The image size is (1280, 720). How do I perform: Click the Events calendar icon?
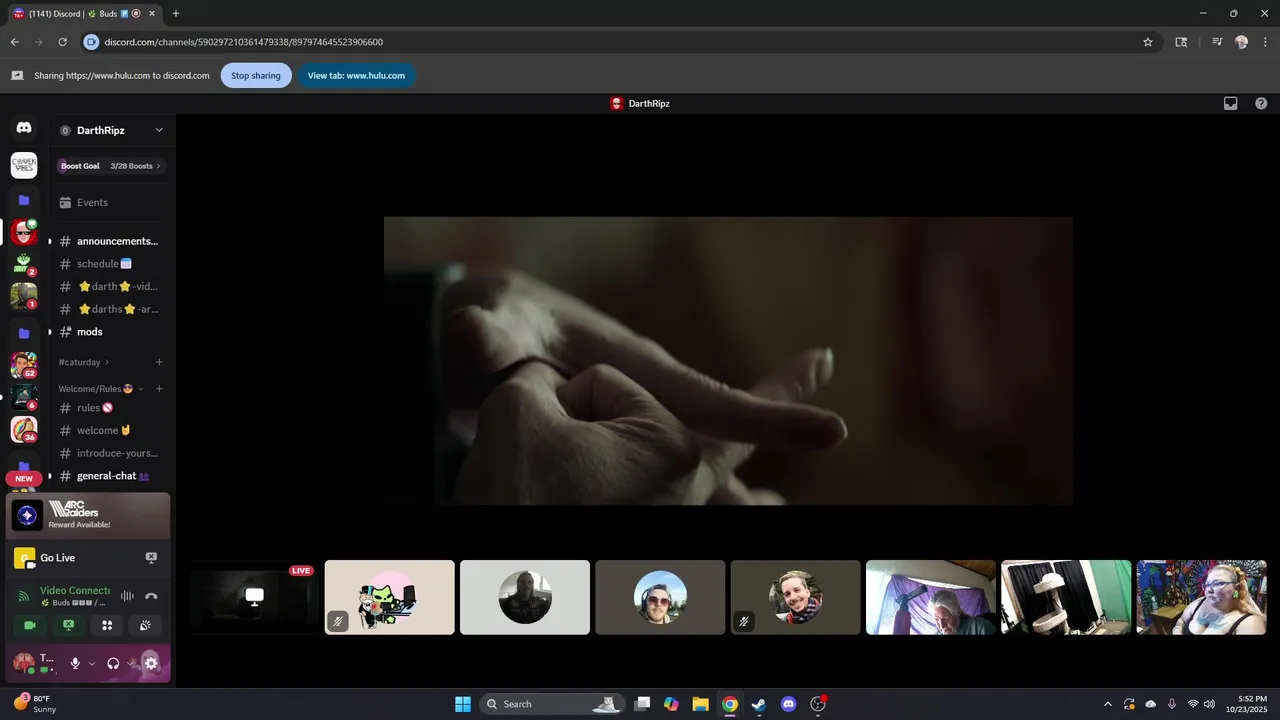(x=65, y=202)
